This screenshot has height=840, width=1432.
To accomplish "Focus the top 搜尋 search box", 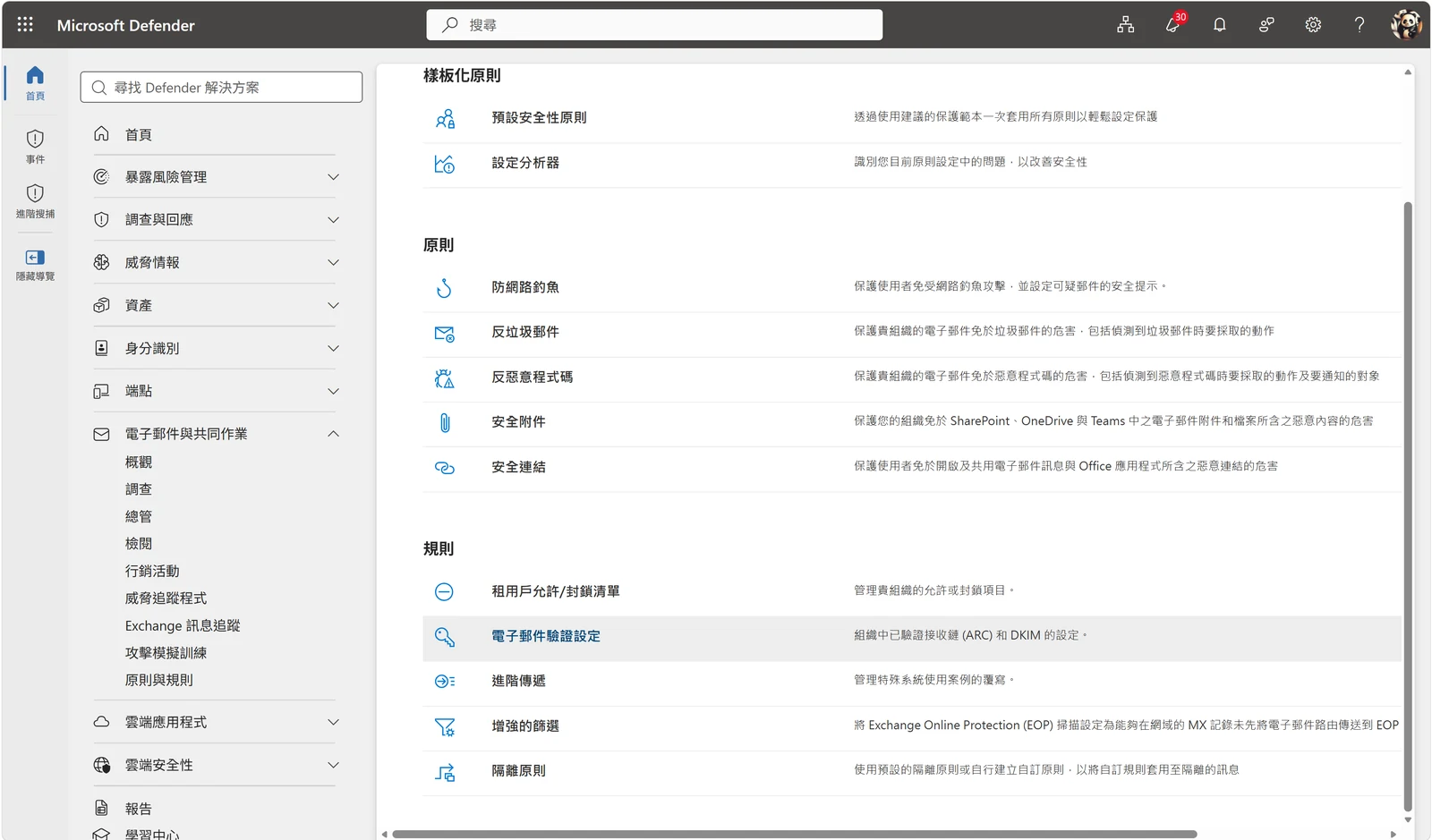I will click(x=654, y=25).
